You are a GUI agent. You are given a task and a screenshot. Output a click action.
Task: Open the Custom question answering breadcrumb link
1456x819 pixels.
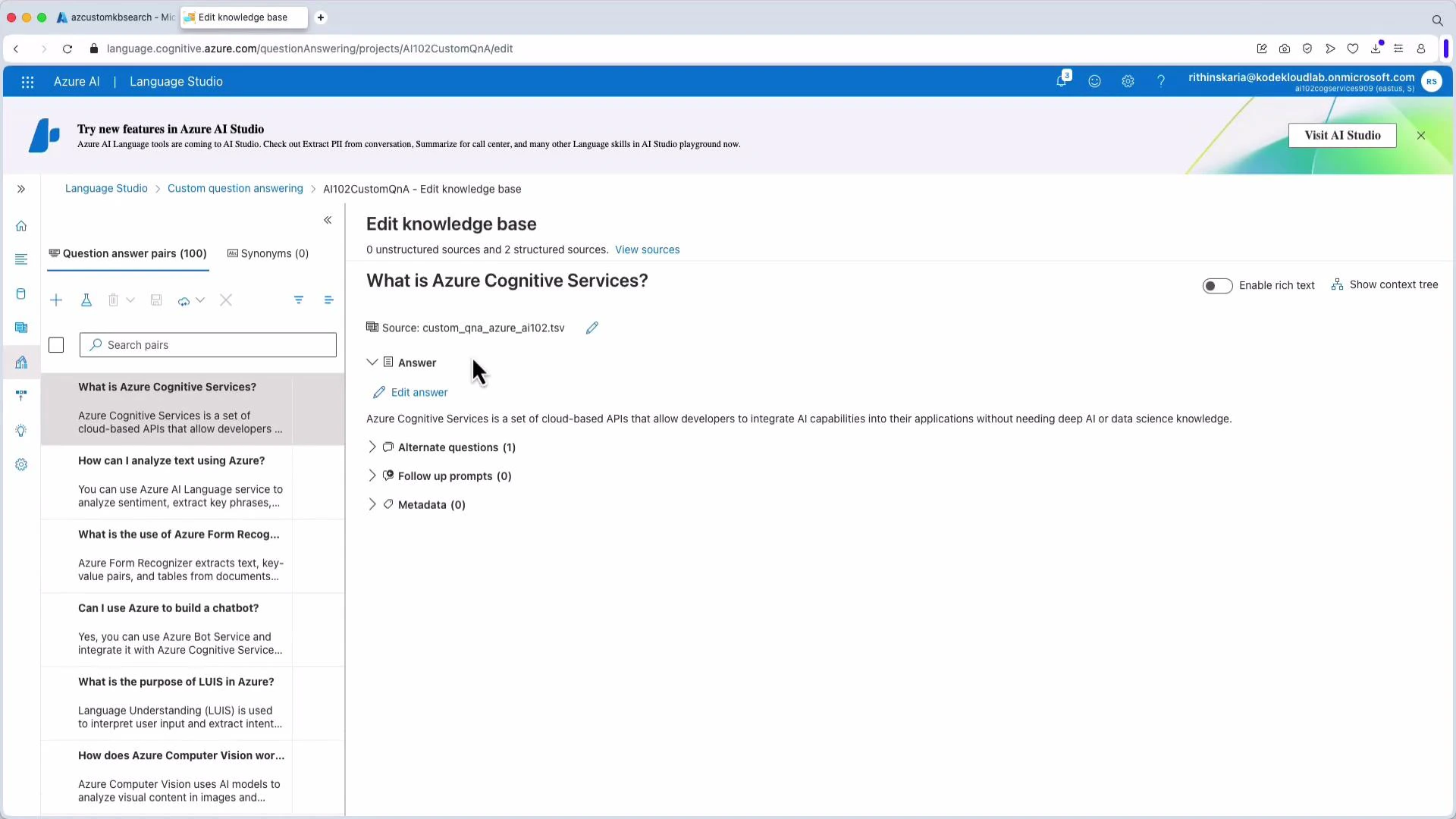point(235,189)
